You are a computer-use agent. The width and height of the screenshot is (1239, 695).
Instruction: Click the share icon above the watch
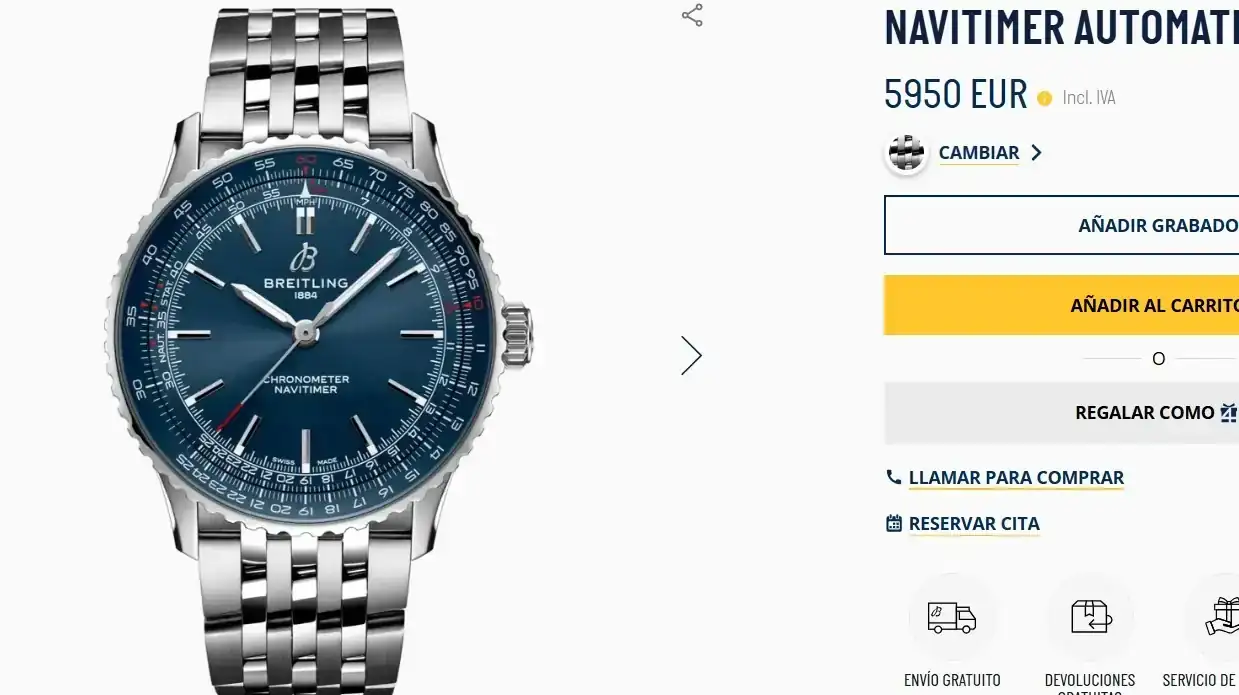pos(692,15)
